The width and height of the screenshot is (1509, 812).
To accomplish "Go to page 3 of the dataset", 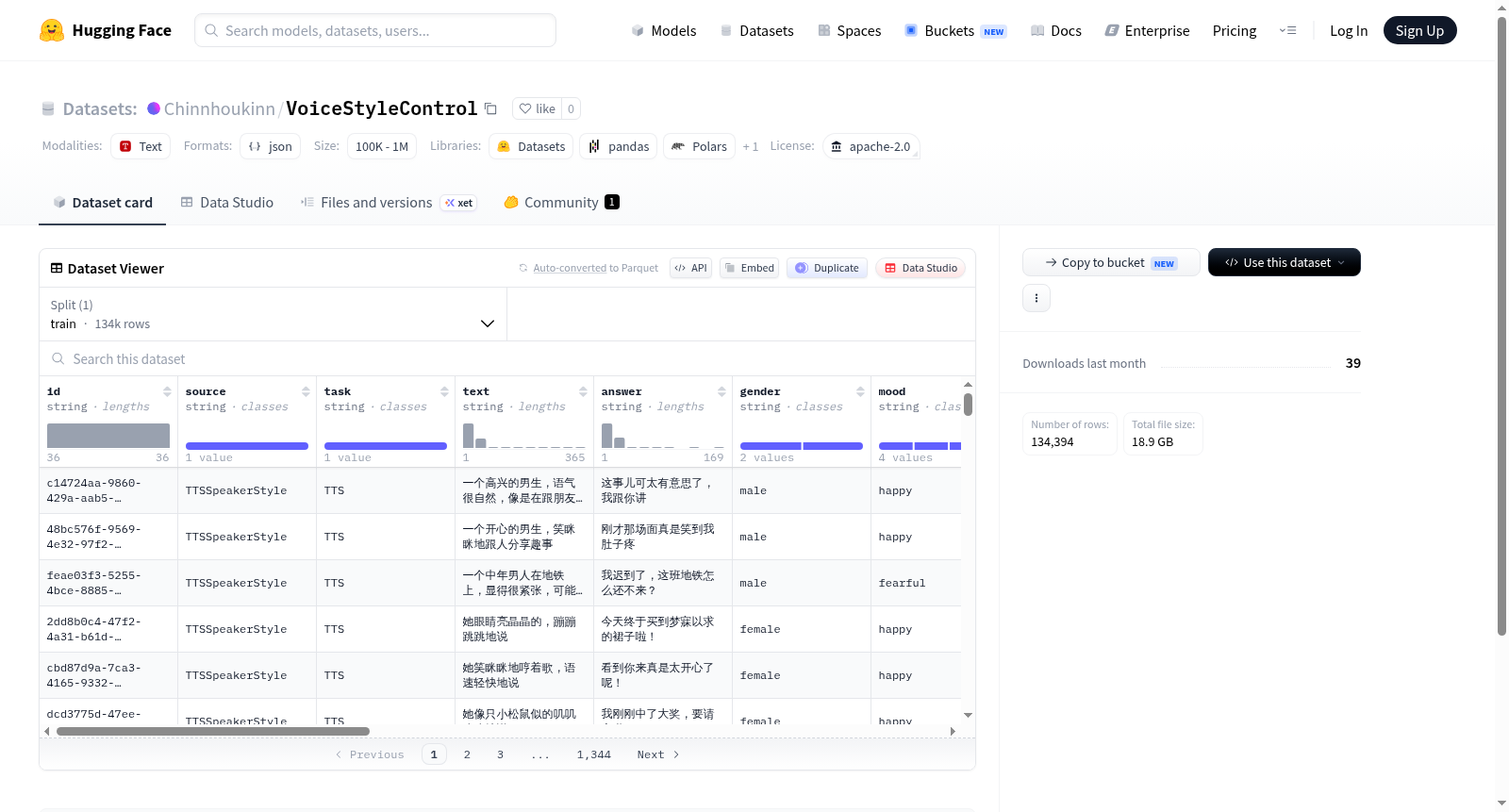I will 500,754.
